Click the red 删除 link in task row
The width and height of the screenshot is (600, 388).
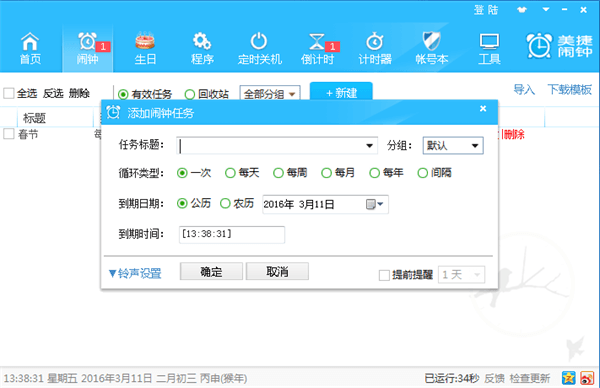click(514, 134)
